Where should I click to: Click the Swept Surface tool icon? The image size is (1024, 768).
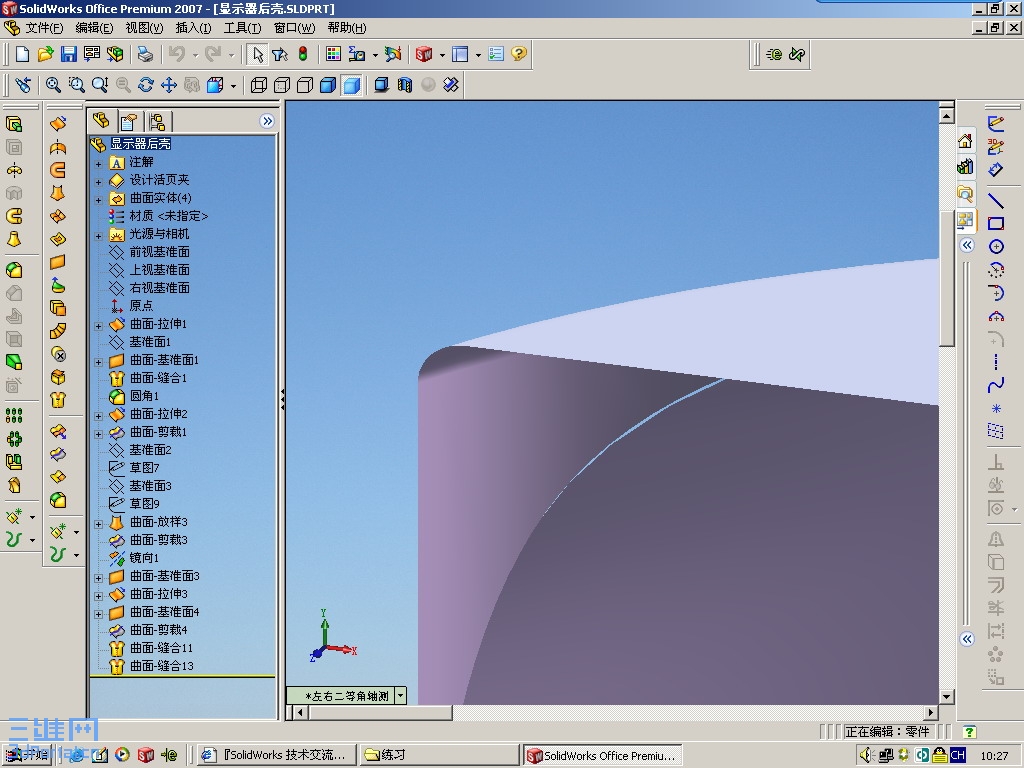pyautogui.click(x=58, y=170)
